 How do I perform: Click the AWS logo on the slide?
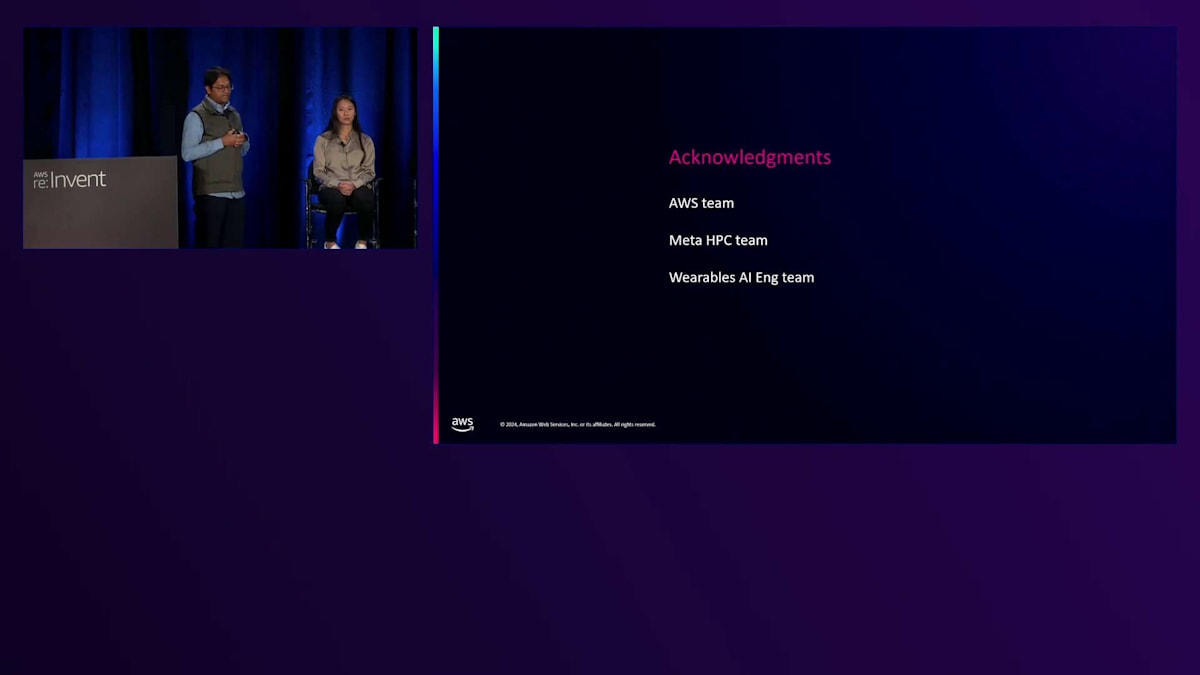tap(462, 424)
